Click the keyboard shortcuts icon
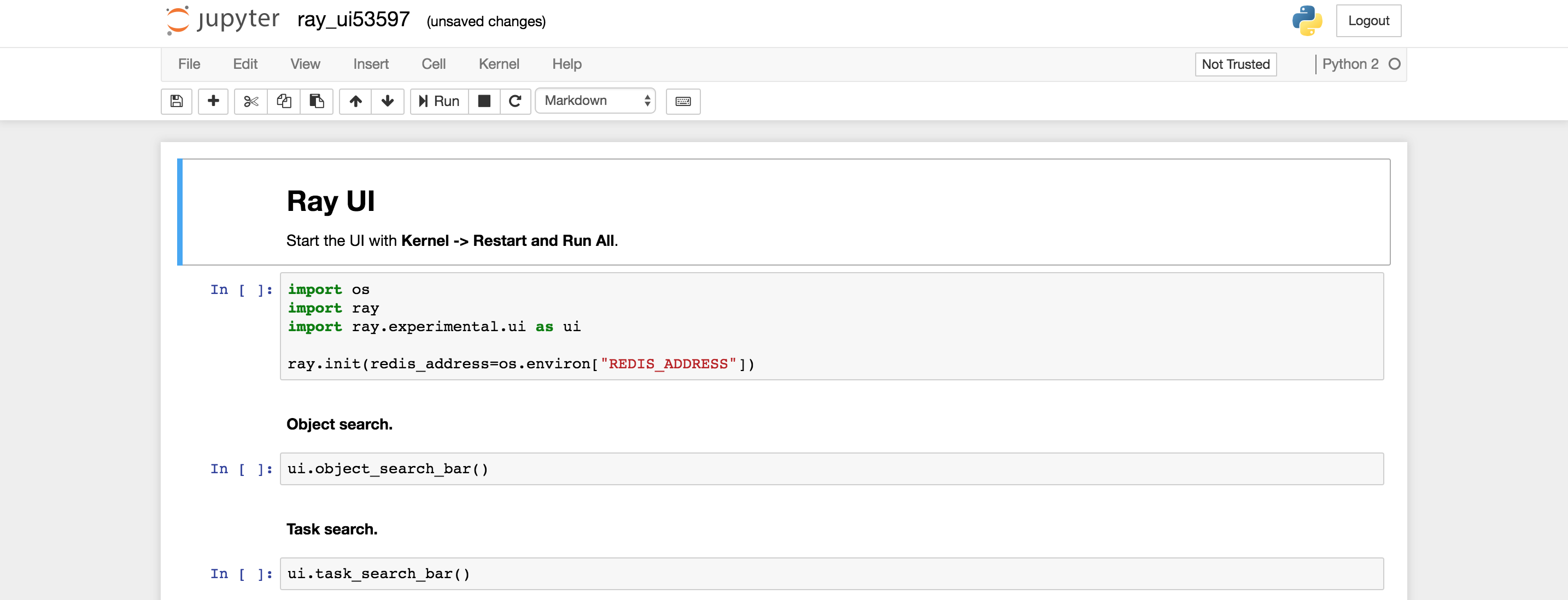This screenshot has height=600, width=1568. tap(683, 100)
